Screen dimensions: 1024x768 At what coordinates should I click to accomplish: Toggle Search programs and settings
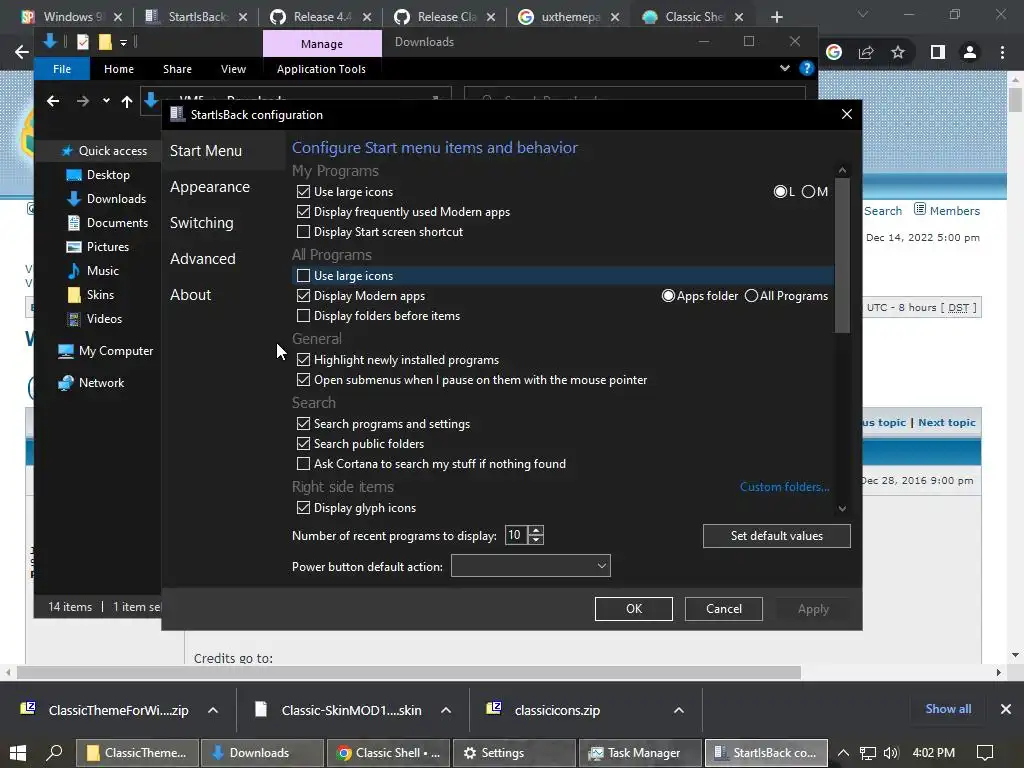click(x=303, y=424)
